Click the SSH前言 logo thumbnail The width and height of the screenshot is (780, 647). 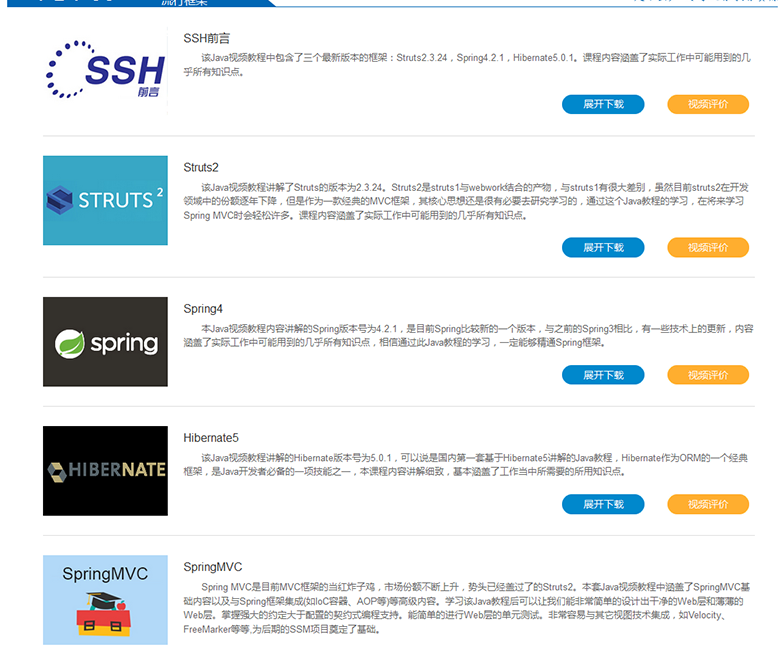105,71
